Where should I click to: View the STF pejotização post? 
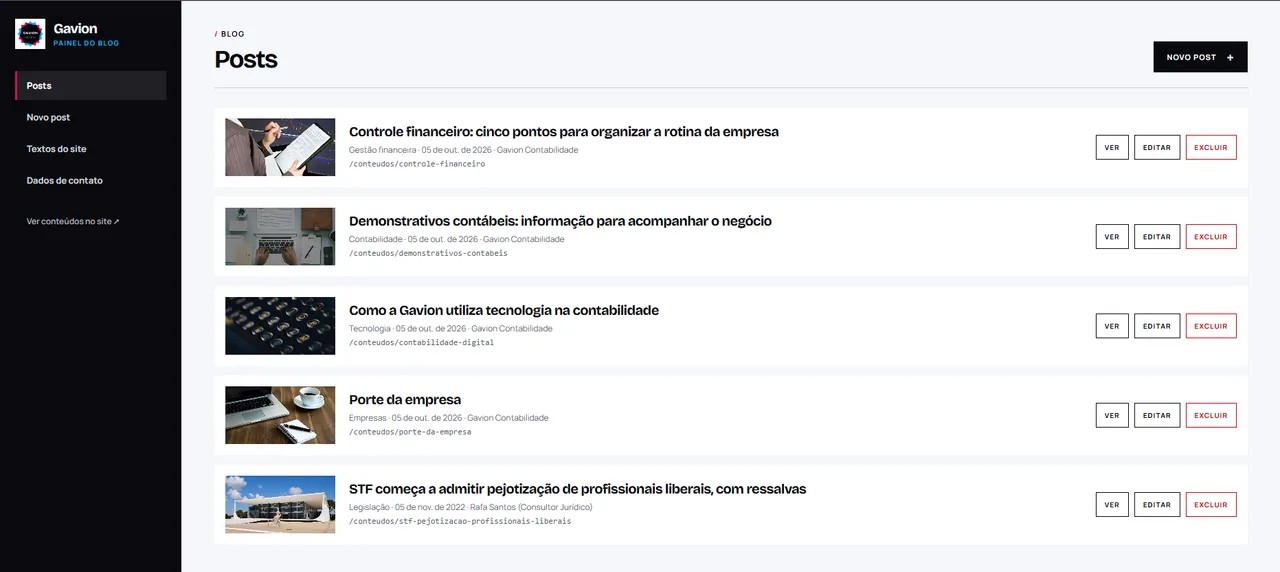click(1112, 505)
